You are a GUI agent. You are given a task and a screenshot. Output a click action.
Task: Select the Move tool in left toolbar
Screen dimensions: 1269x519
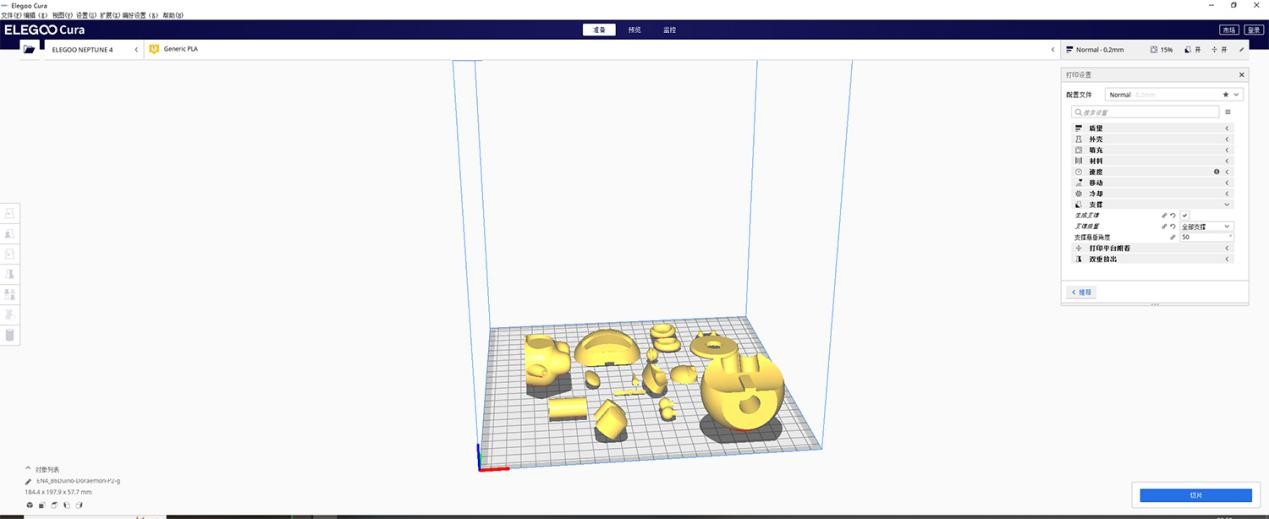10,213
